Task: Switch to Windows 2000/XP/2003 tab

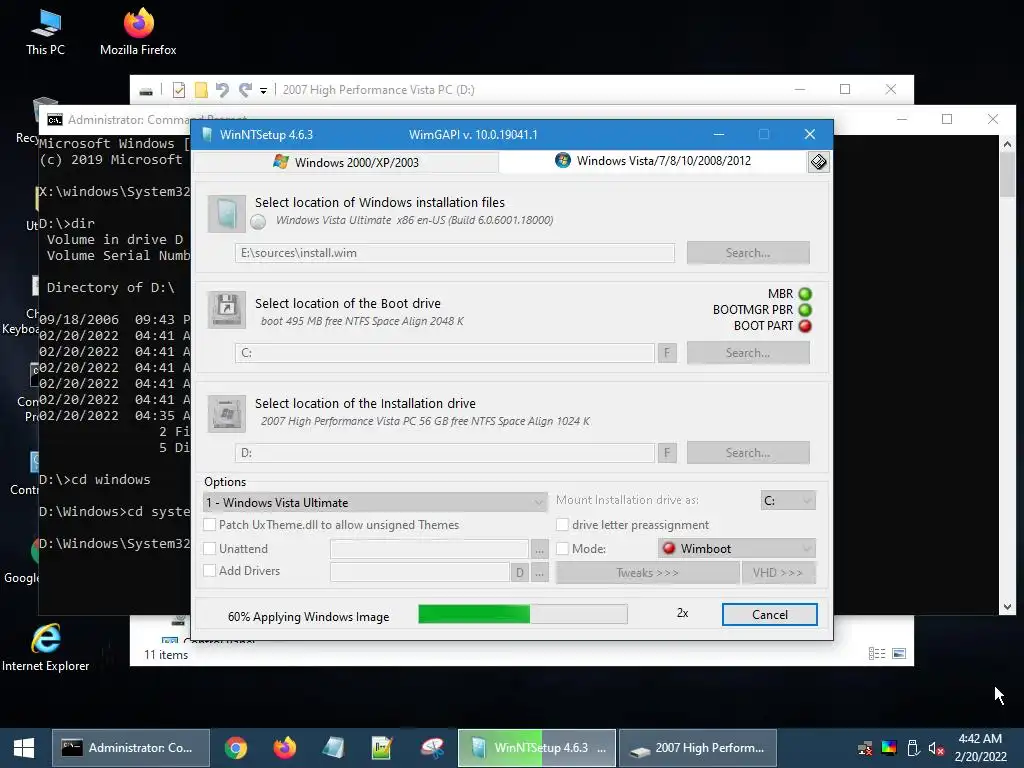Action: point(346,163)
